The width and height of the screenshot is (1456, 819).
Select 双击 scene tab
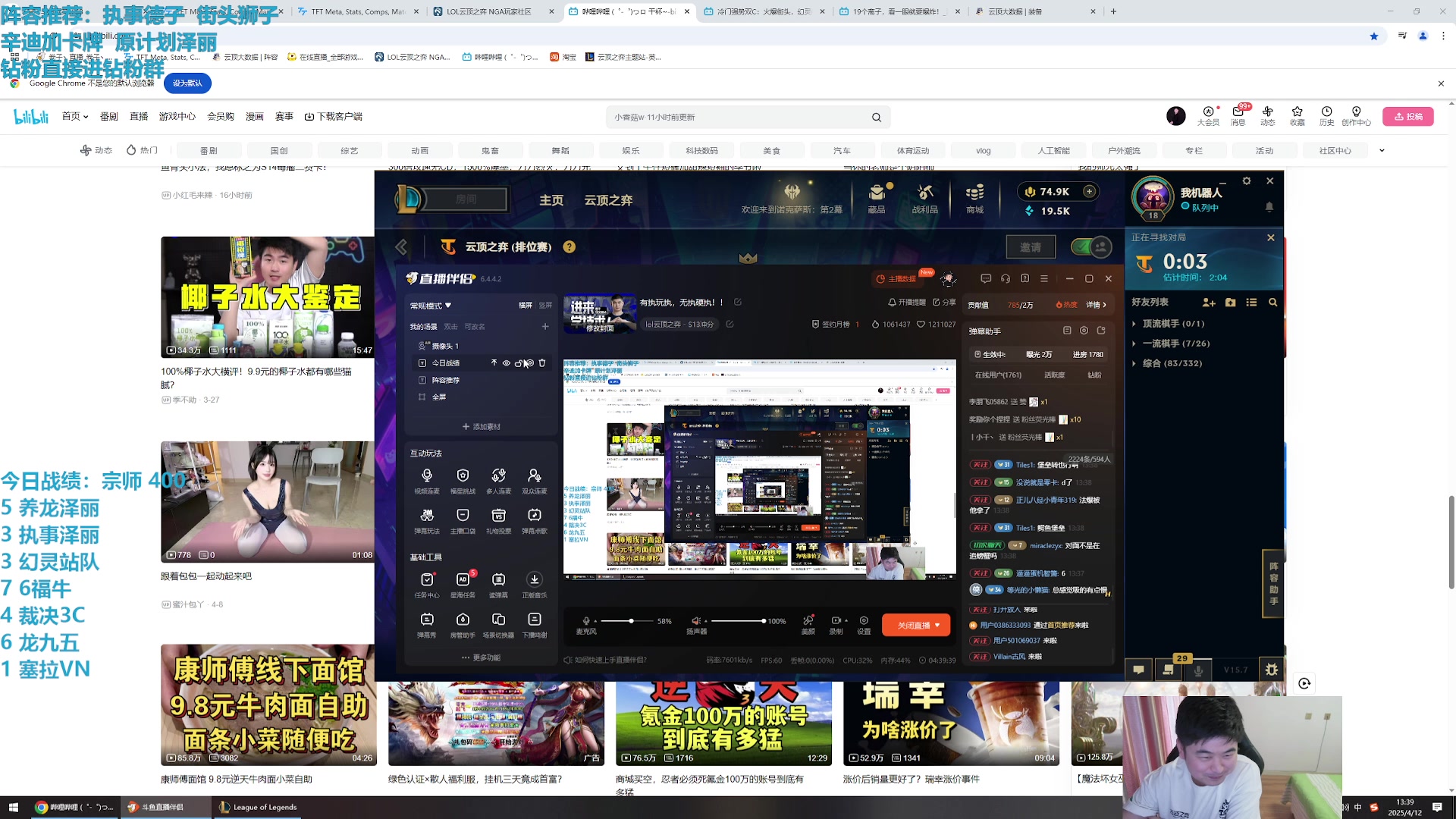pos(450,327)
